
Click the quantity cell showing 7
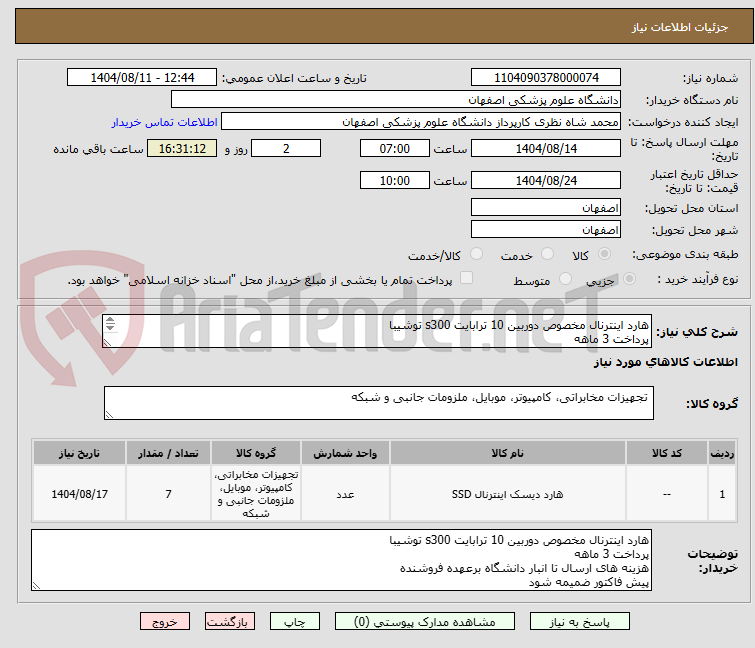168,494
